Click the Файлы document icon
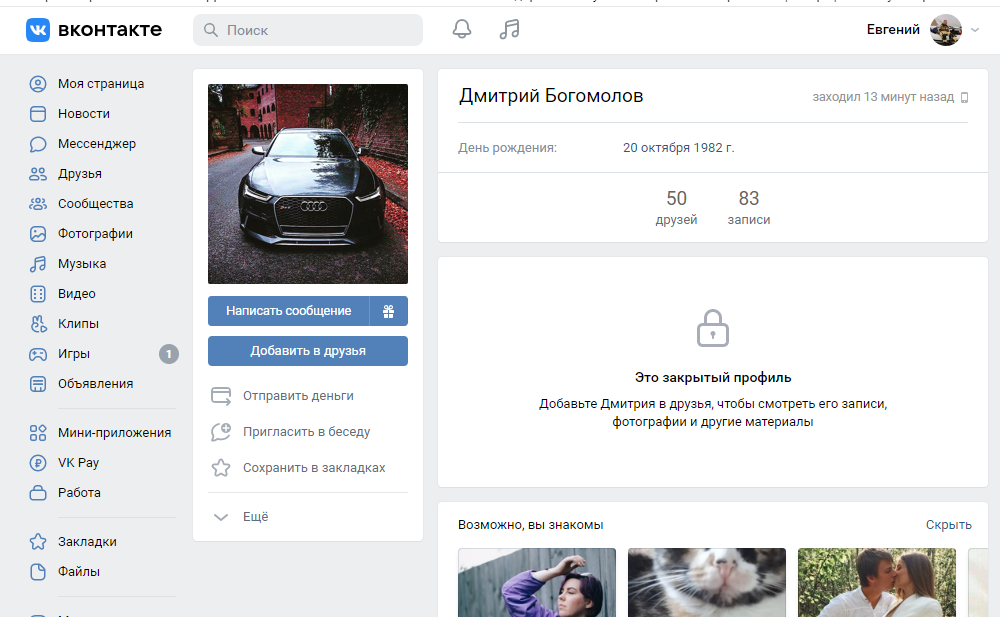This screenshot has width=1000, height=617. pyautogui.click(x=38, y=572)
